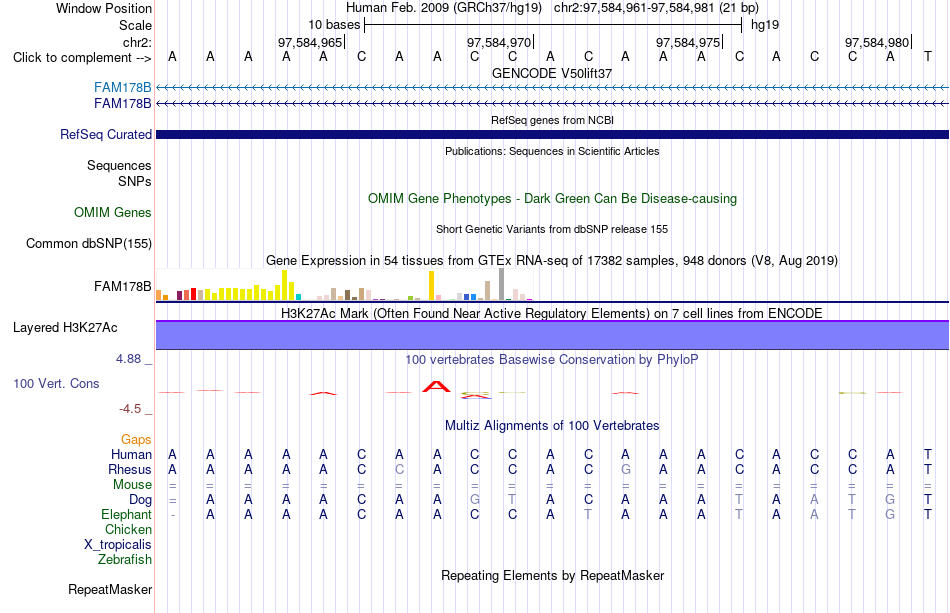Screen dimensions: 950x613
Task: Click the 97,584,975 ruler position
Action: pos(688,42)
